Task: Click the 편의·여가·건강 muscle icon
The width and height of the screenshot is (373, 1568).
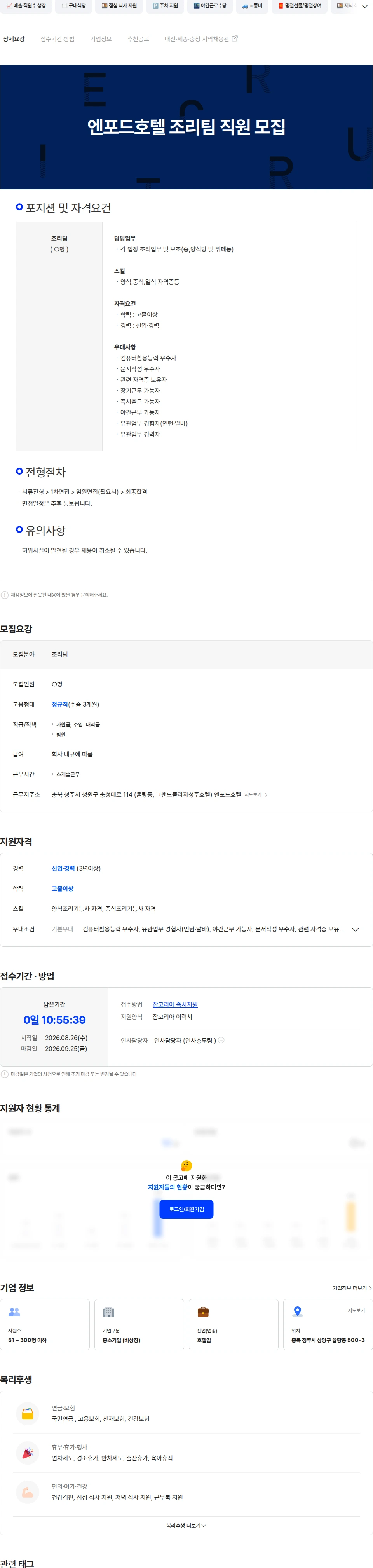Action: tap(27, 1492)
